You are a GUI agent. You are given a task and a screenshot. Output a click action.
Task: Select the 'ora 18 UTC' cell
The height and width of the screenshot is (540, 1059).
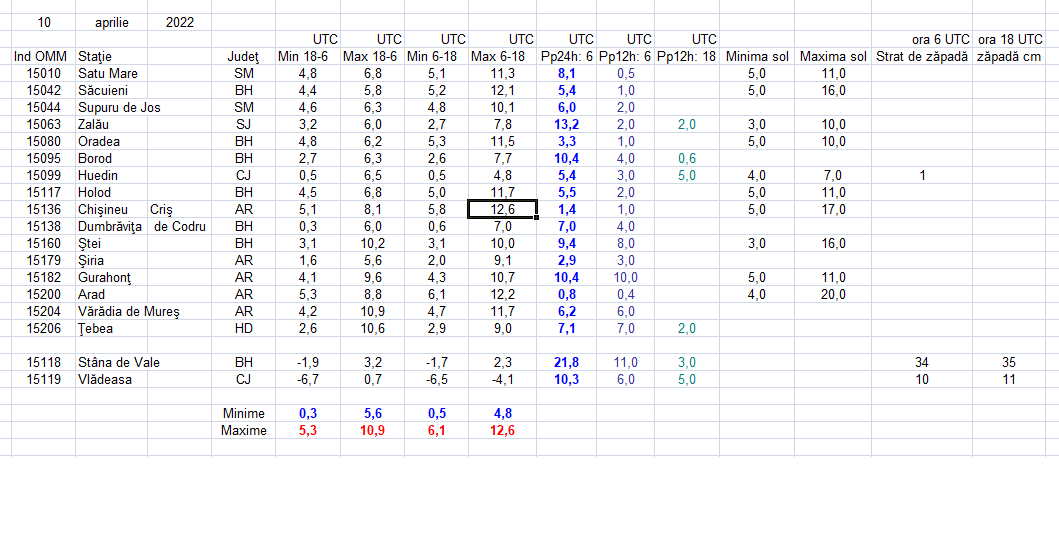tap(1009, 39)
